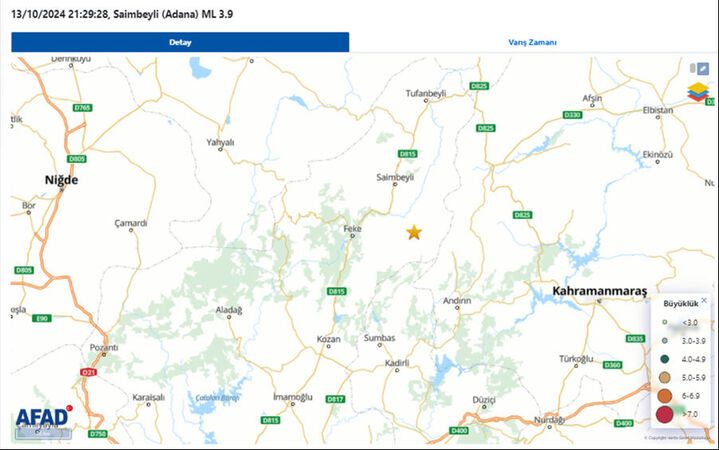Click the AFAD logo
Screen dimensions: 719x450
tap(44, 417)
